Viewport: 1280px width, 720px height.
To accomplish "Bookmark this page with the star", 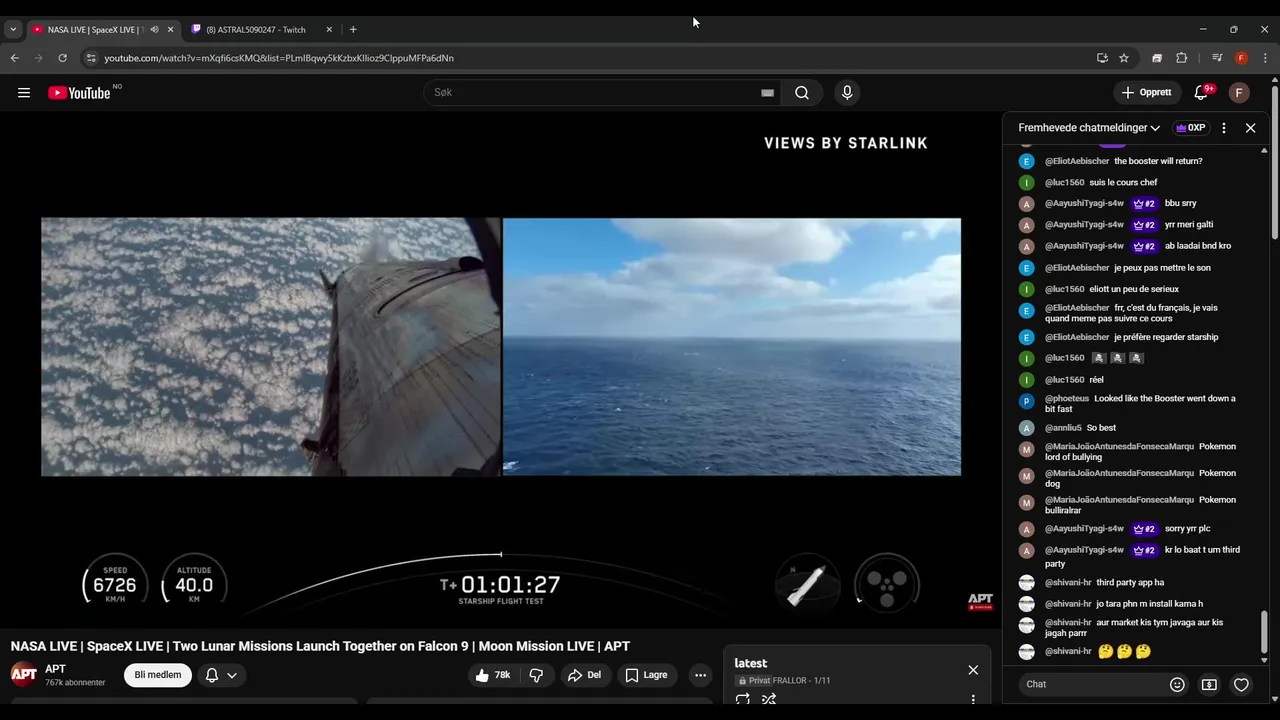I will point(1124,58).
